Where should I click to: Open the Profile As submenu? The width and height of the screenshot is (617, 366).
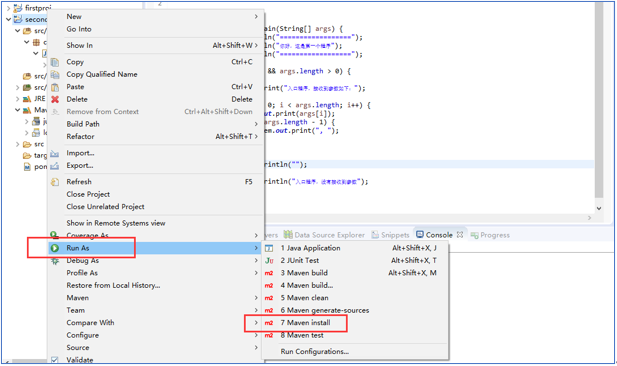tap(155, 273)
